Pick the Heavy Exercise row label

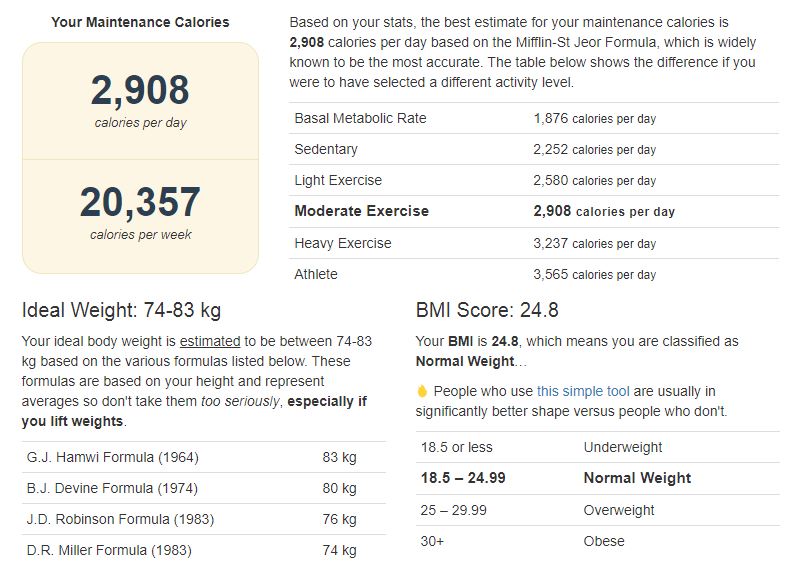pos(343,243)
